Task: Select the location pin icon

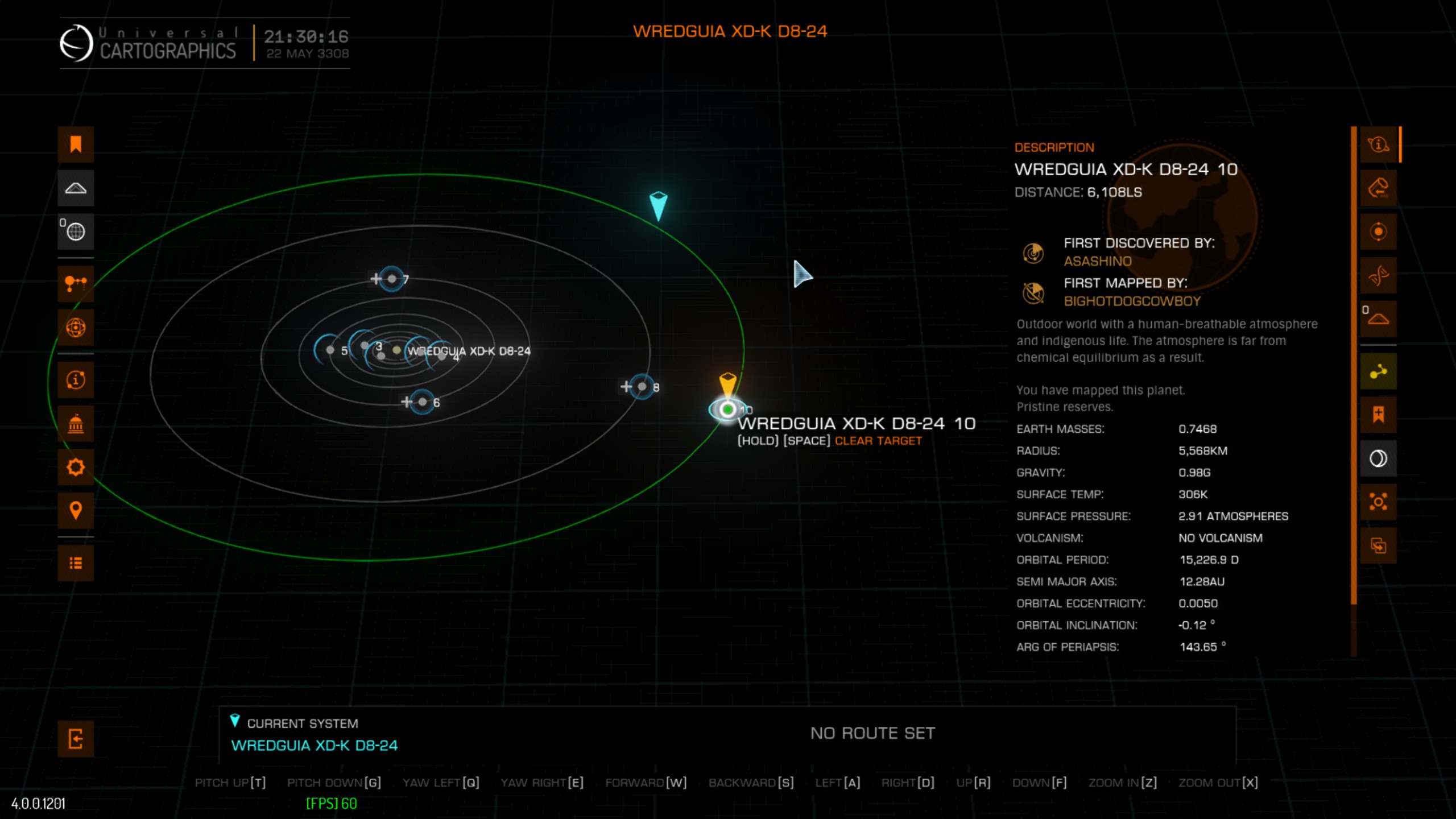Action: pyautogui.click(x=76, y=511)
